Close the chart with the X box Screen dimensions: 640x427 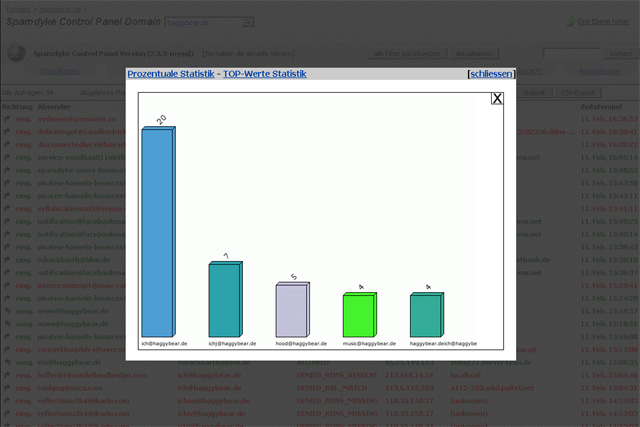tap(497, 98)
